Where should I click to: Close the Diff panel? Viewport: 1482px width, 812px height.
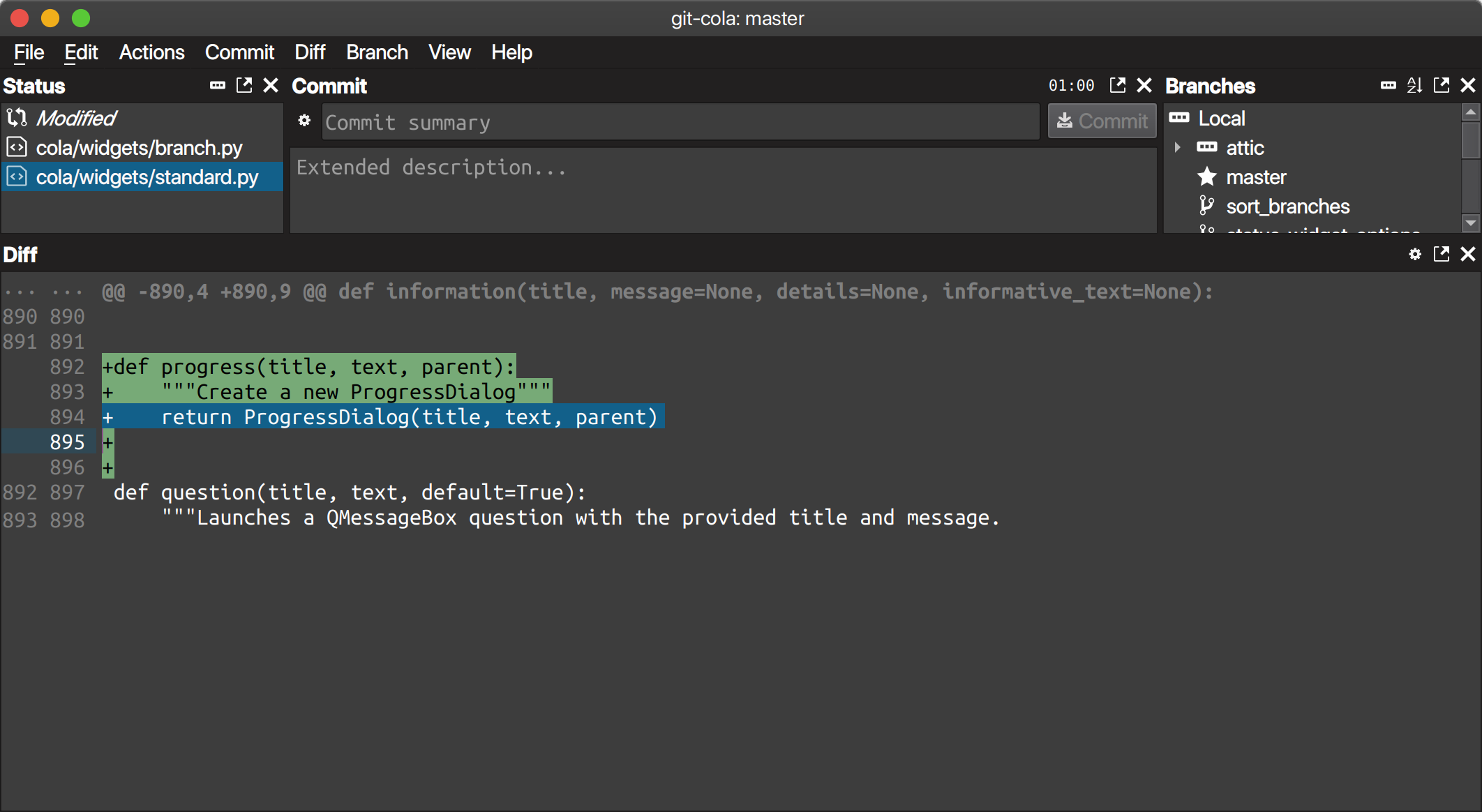click(x=1466, y=253)
